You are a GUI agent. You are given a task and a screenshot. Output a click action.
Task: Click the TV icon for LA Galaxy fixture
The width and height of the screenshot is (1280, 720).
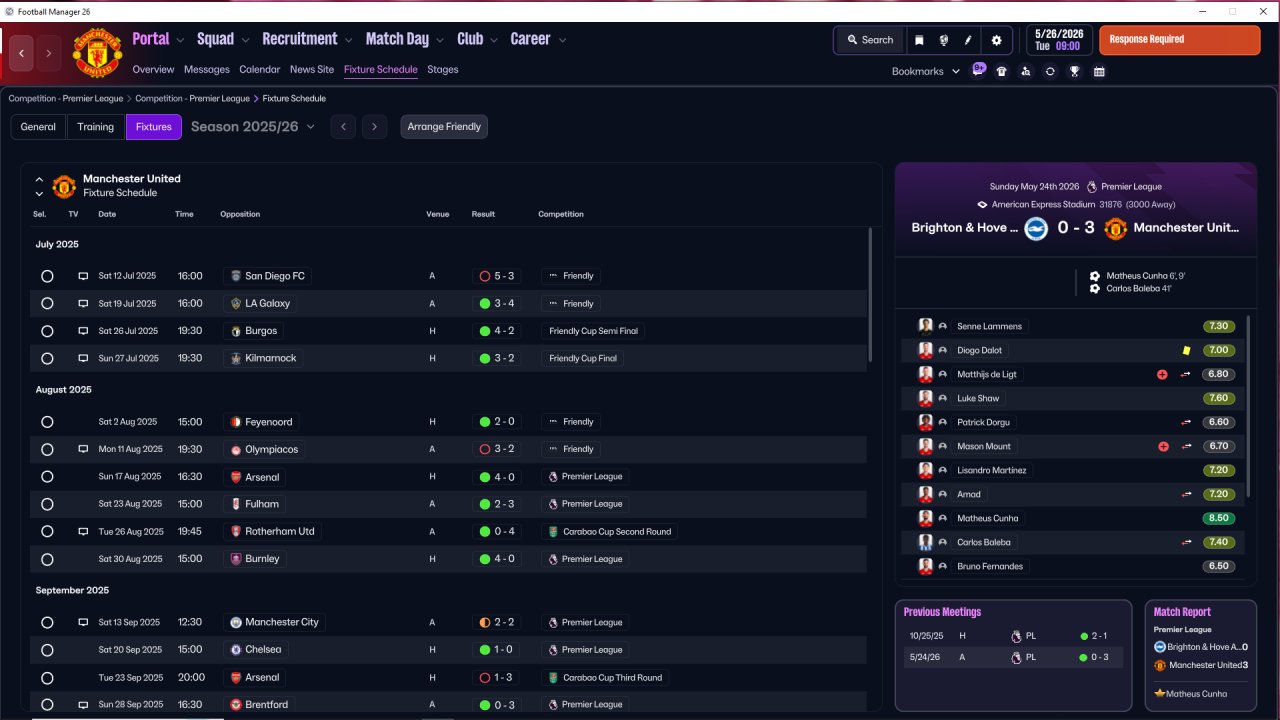pyautogui.click(x=83, y=303)
